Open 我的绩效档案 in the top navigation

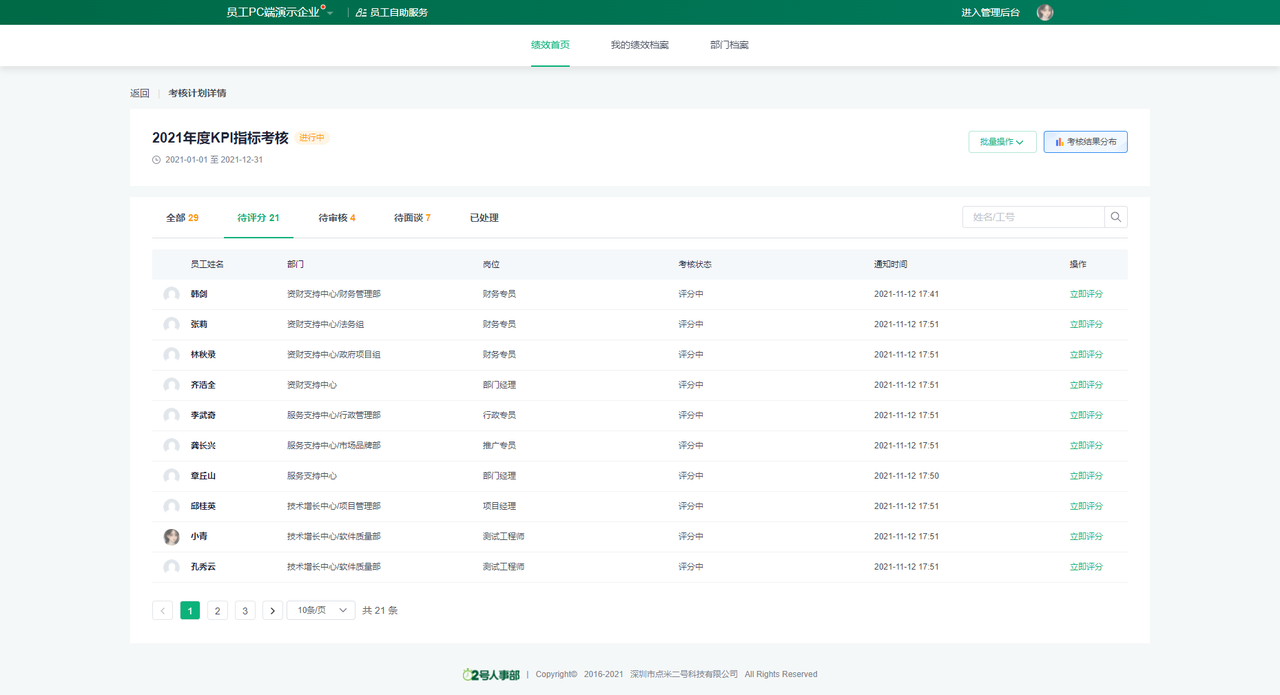[639, 46]
